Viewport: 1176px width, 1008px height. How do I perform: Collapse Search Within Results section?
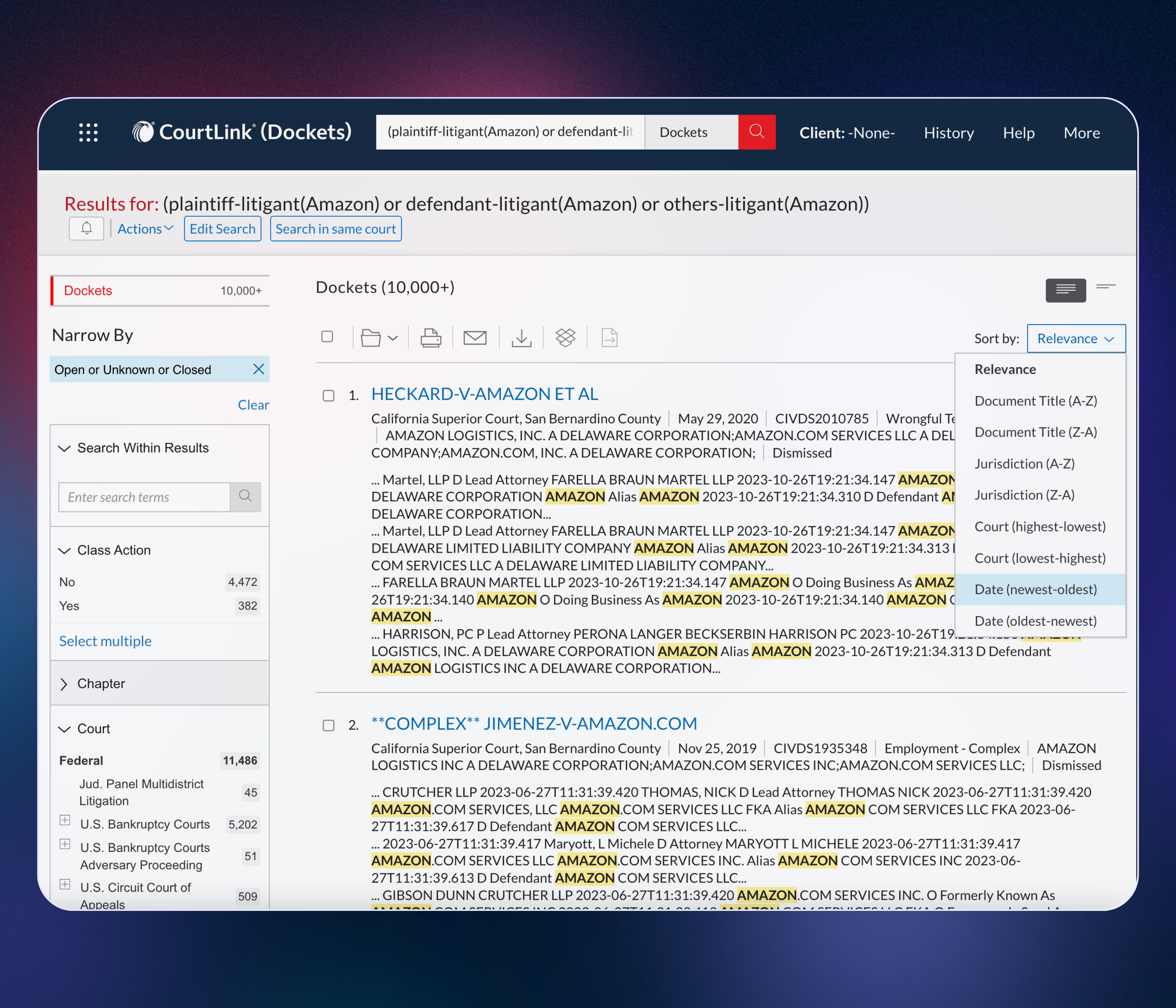(65, 448)
